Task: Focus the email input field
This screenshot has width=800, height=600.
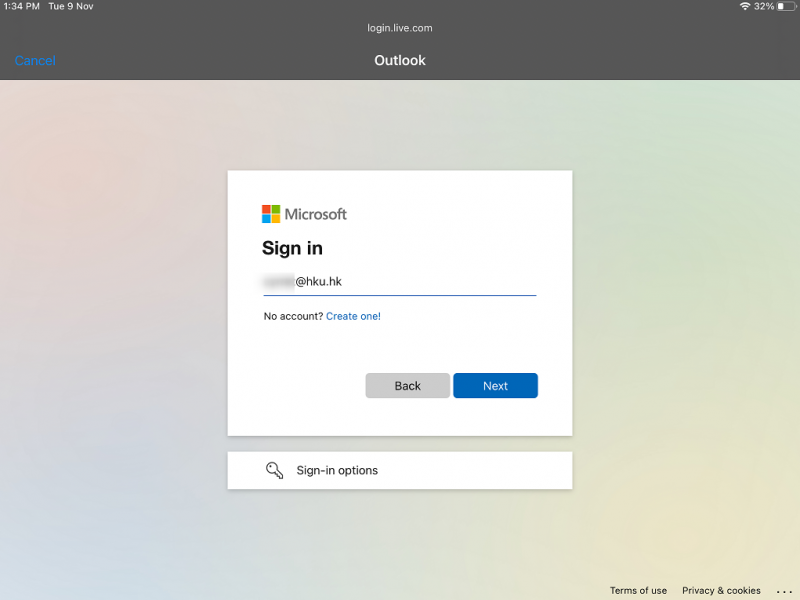Action: pyautogui.click(x=399, y=282)
